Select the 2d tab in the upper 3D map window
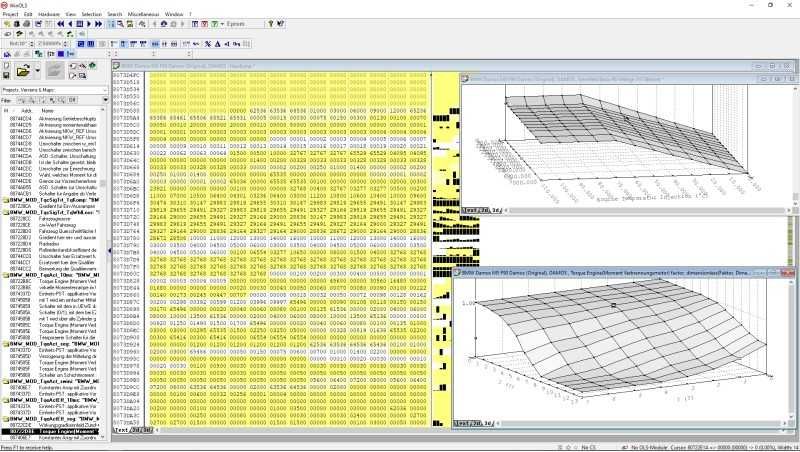The image size is (800, 452). click(484, 210)
